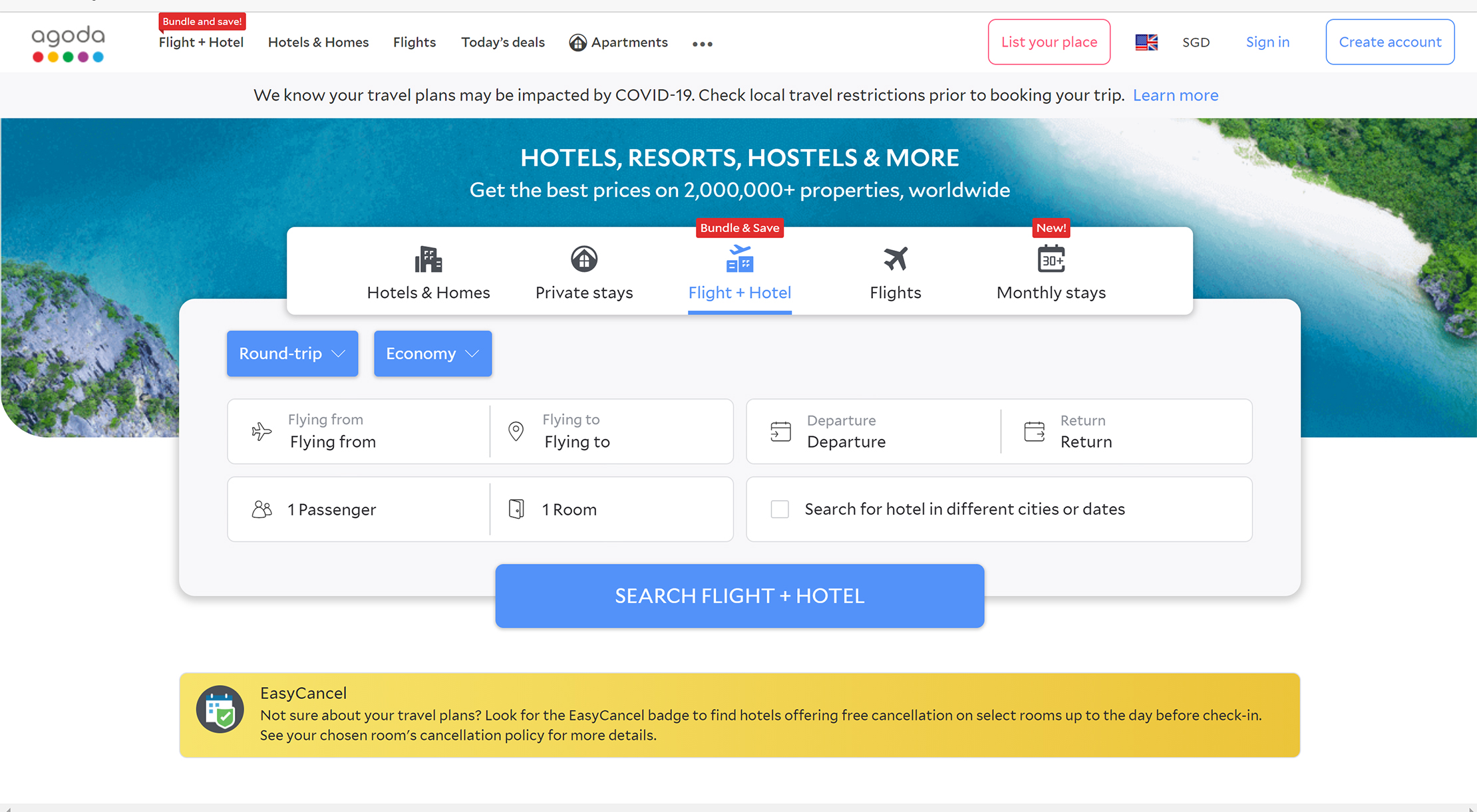Click the EasyCancel calendar badge icon
The height and width of the screenshot is (812, 1477).
(220, 710)
